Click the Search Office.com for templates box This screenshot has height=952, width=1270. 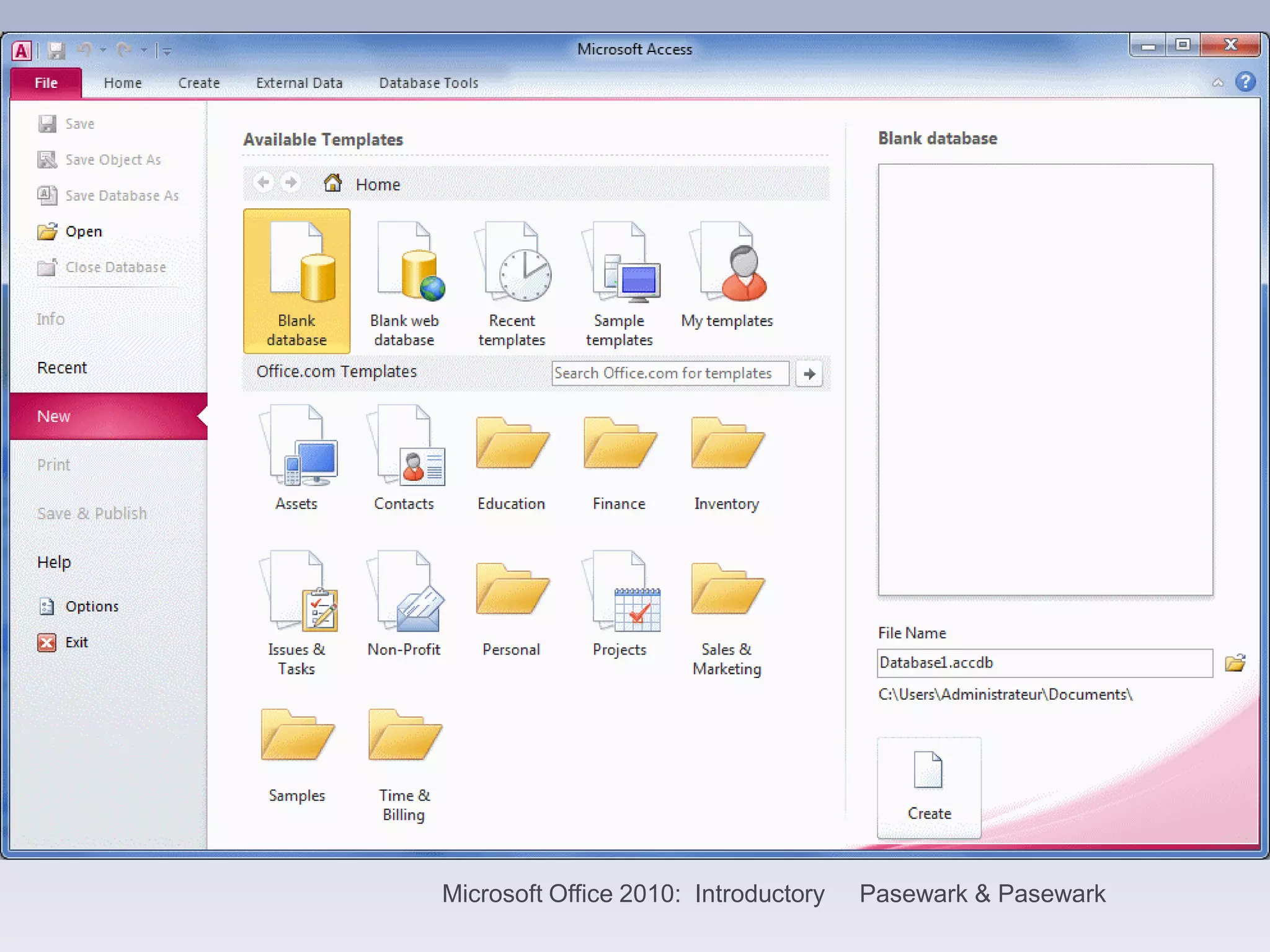pos(670,373)
